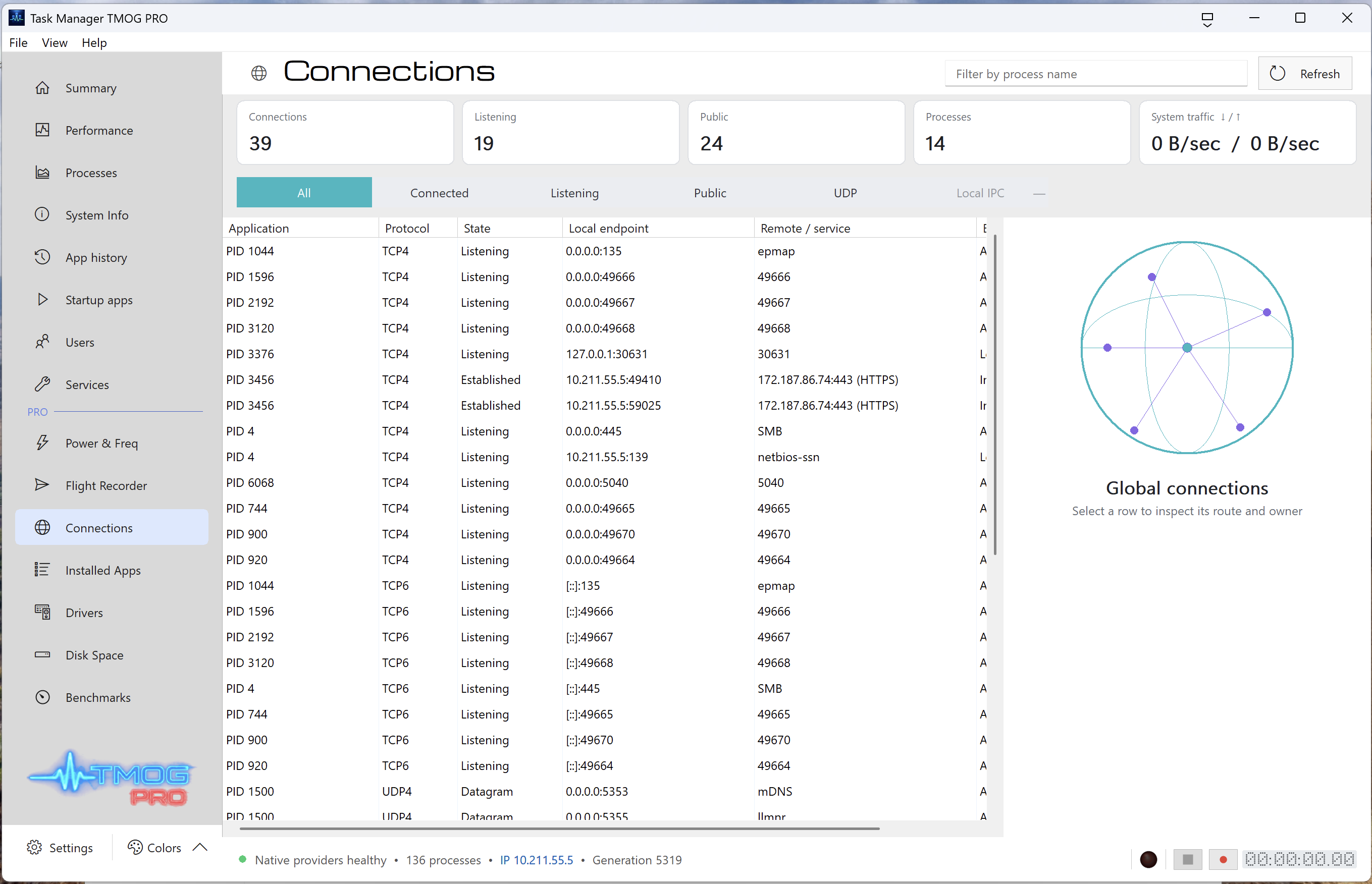This screenshot has height=884, width=1372.
Task: Select the All tab
Action: (304, 192)
